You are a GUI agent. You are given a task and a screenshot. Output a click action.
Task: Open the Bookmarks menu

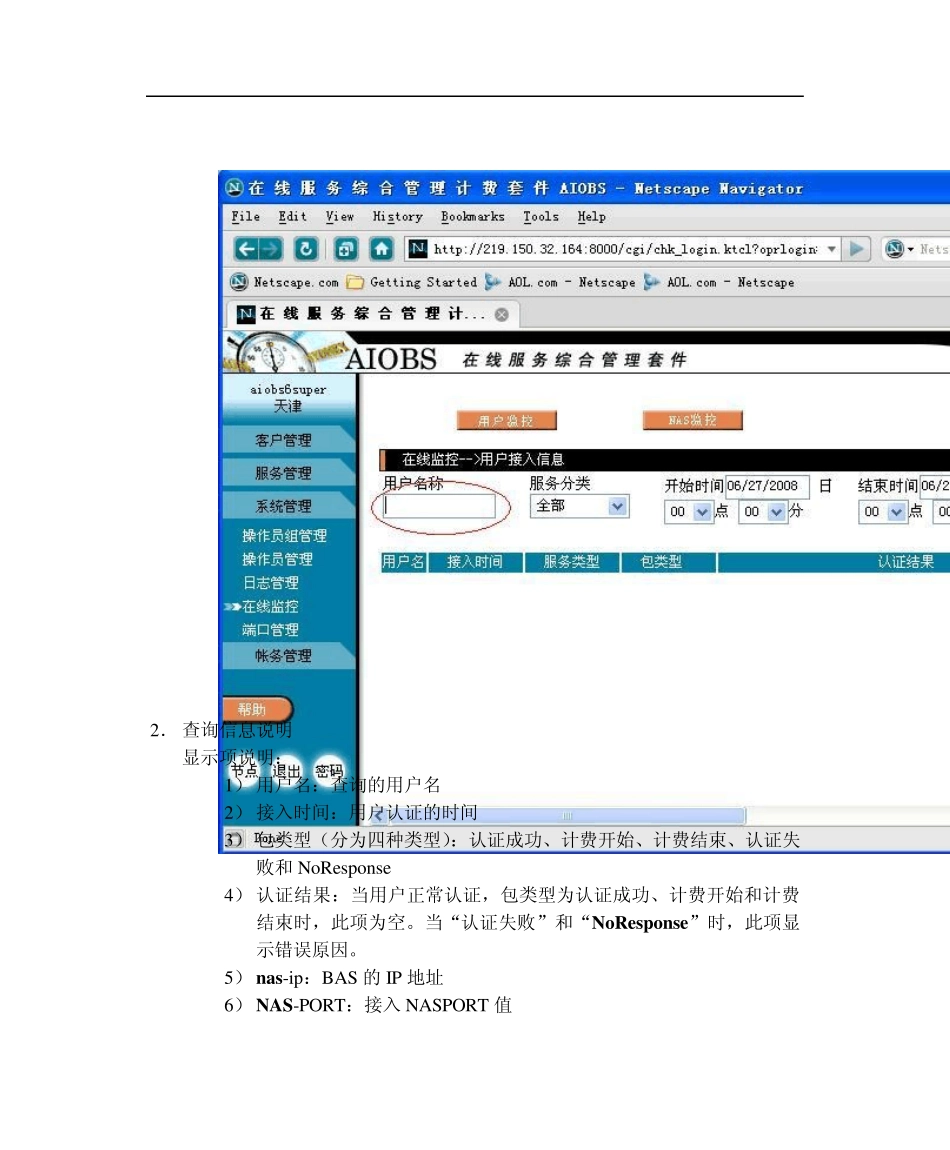[472, 217]
